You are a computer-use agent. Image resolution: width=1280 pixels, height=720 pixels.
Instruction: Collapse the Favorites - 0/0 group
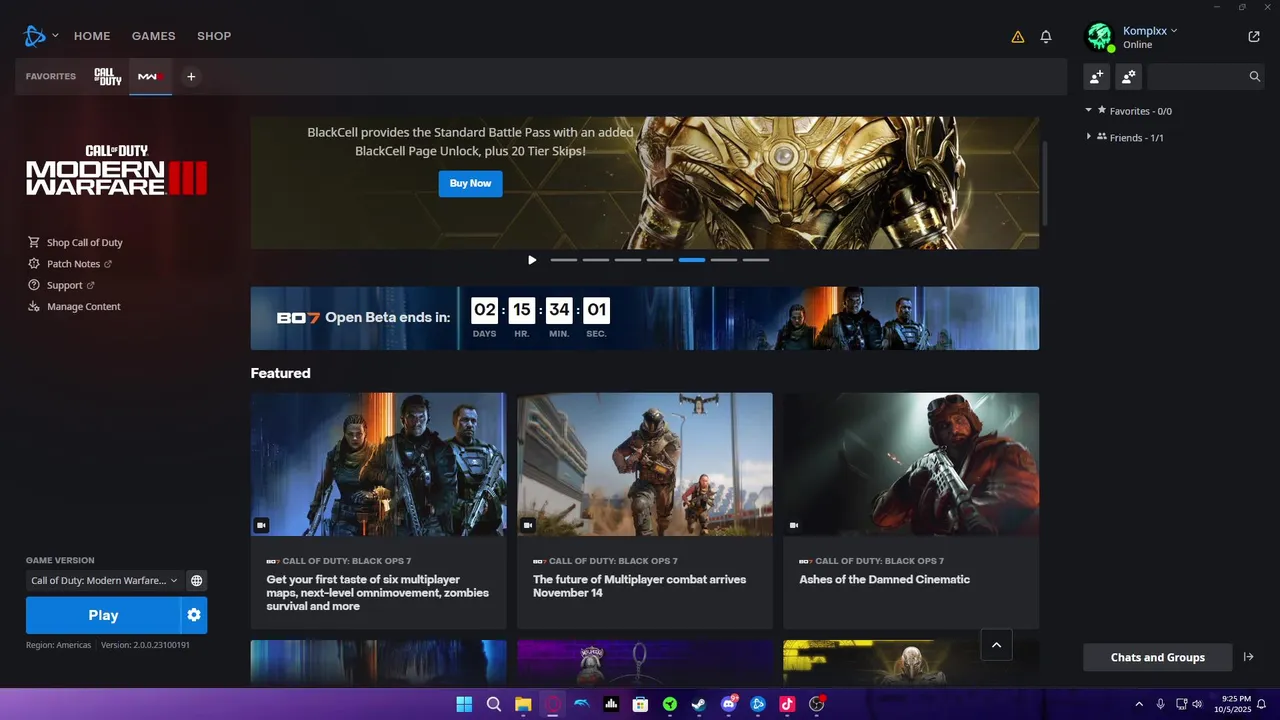[1089, 111]
